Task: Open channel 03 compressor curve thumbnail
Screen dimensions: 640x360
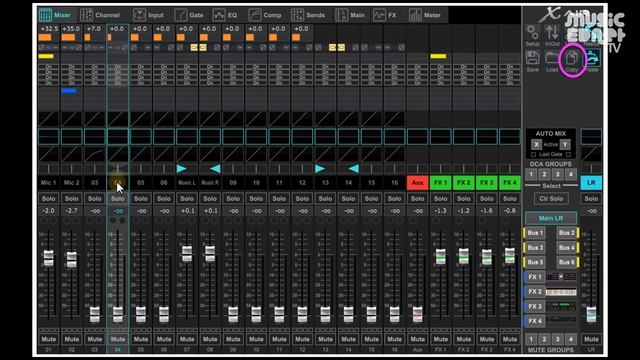Action: (x=95, y=154)
